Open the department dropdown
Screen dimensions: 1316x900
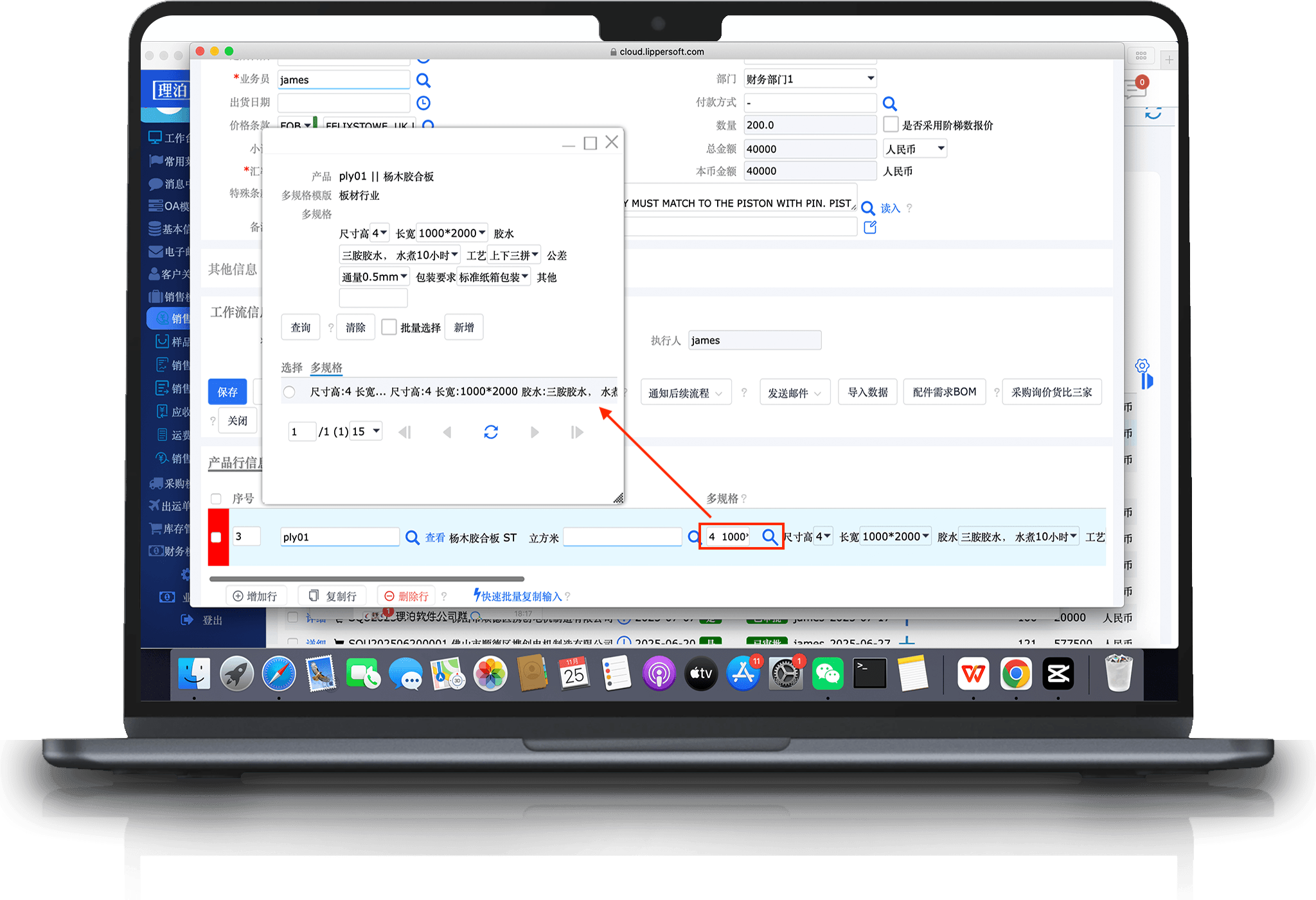pos(810,79)
